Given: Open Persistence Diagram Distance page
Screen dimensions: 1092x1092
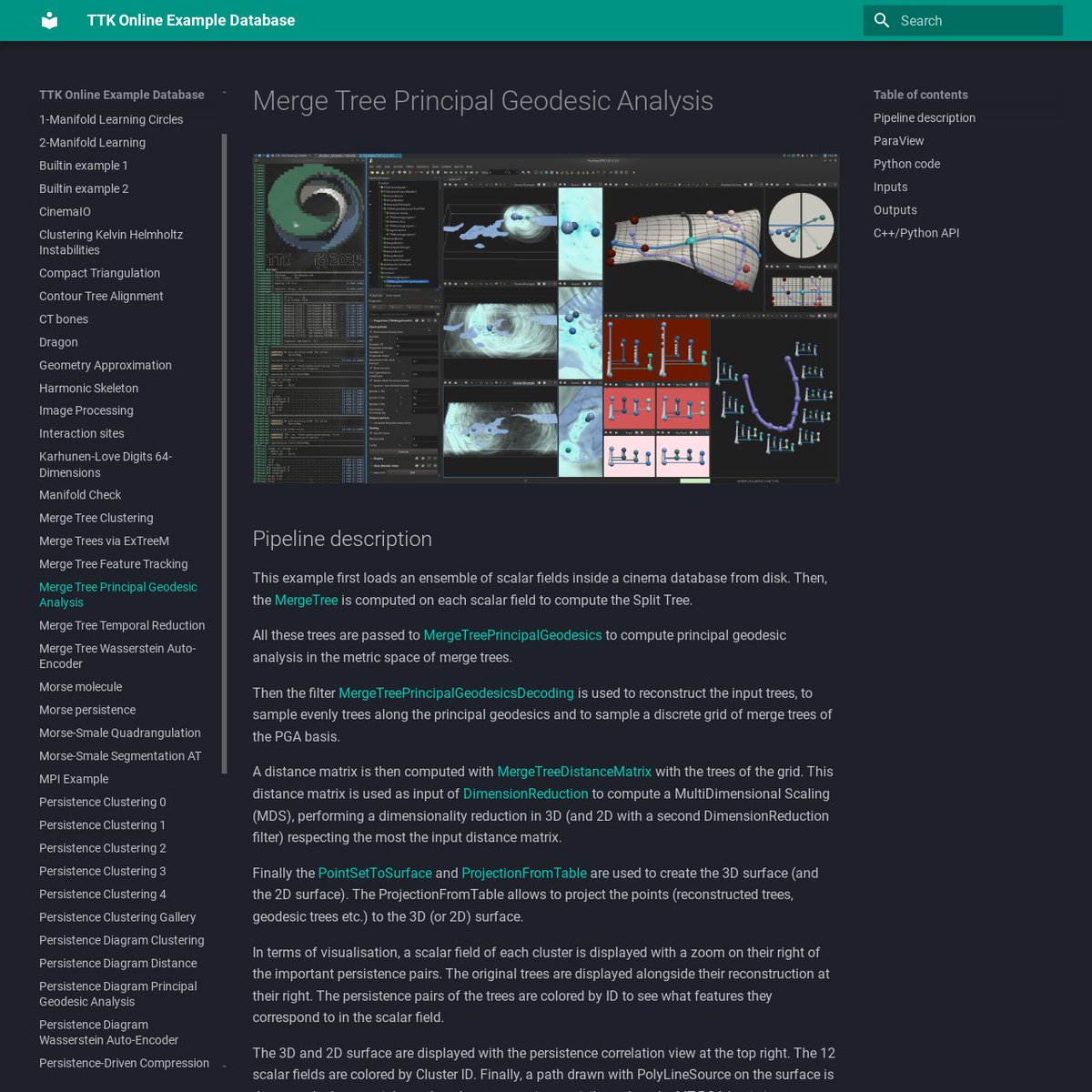Looking at the screenshot, I should click(x=118, y=963).
